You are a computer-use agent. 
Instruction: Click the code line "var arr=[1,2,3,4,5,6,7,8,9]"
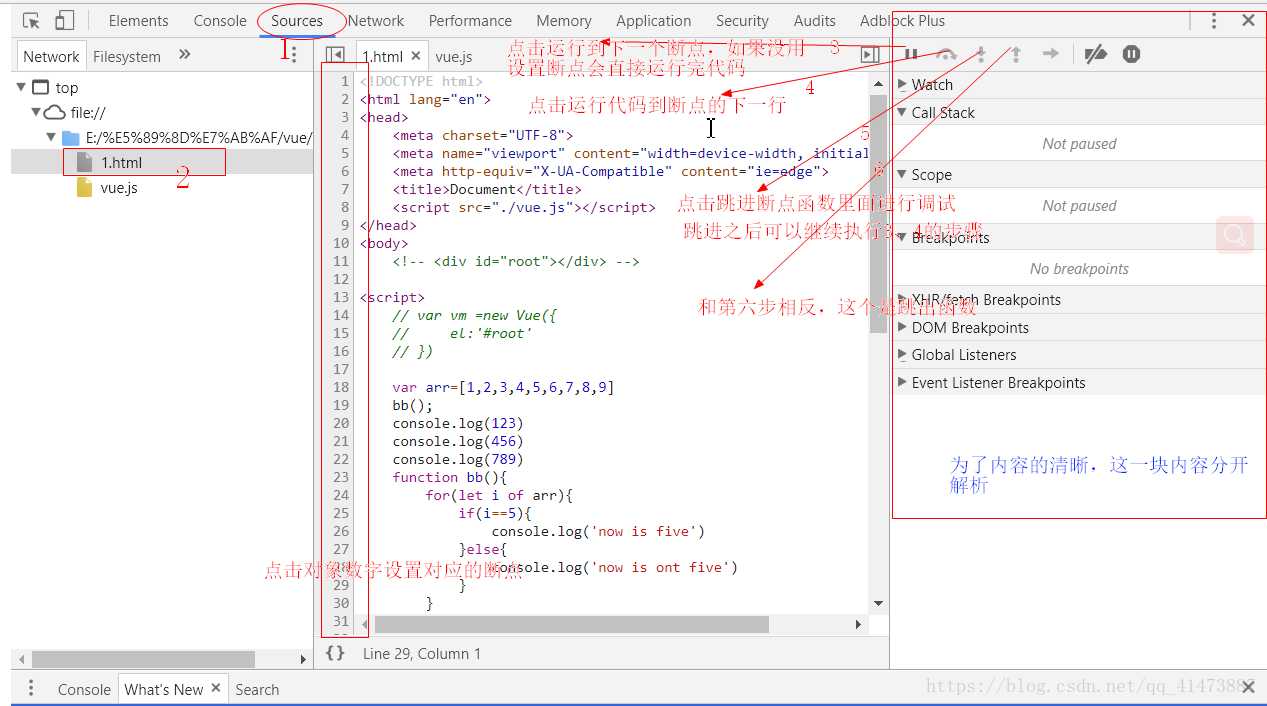click(503, 387)
